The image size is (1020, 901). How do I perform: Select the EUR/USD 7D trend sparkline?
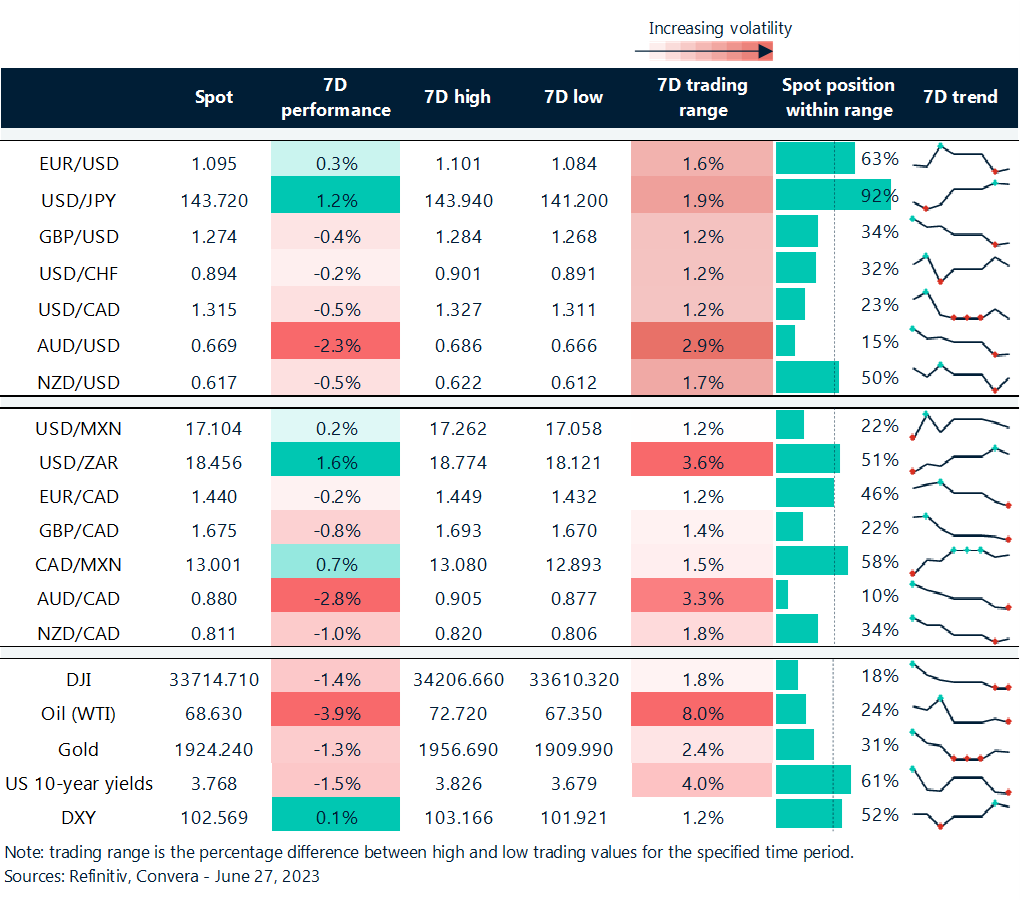[x=960, y=160]
